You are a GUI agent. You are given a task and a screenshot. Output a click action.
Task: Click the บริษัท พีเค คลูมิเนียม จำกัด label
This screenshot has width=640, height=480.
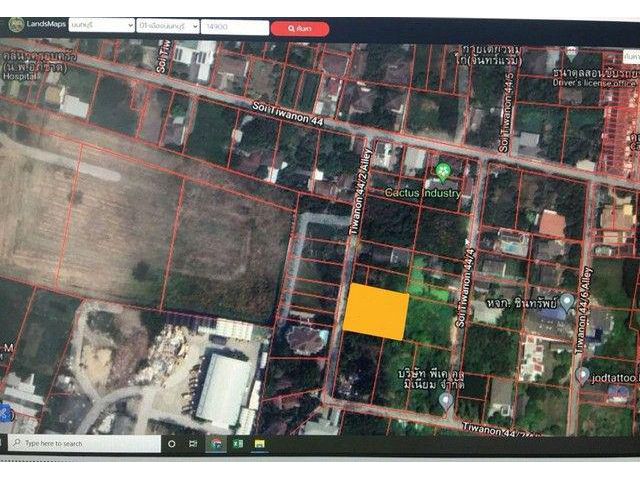pos(431,379)
